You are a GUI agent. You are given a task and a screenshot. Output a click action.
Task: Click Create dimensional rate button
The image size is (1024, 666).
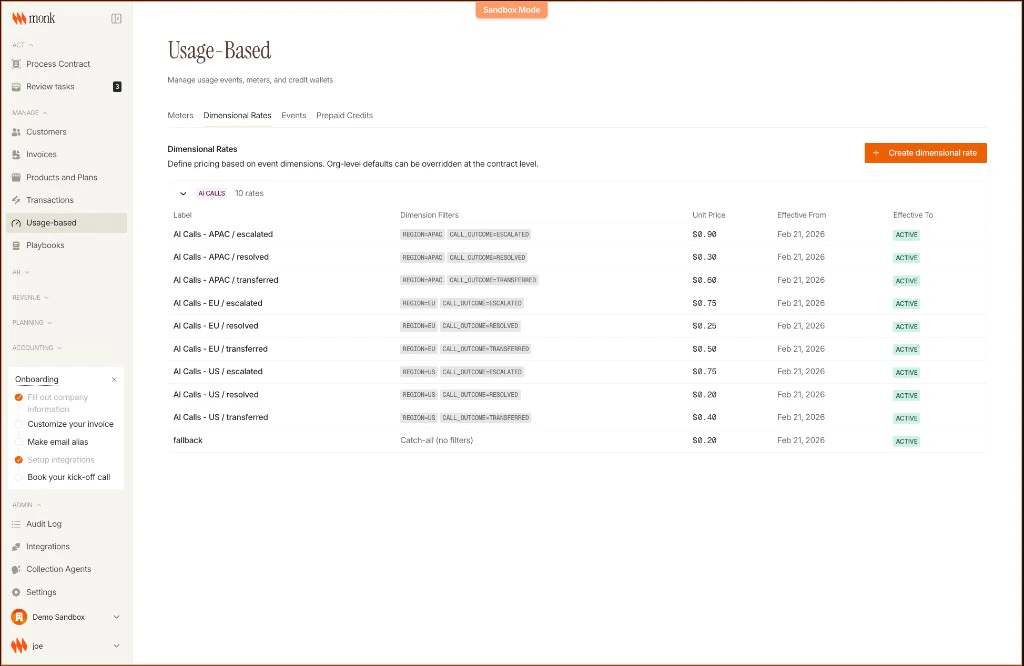tap(925, 153)
